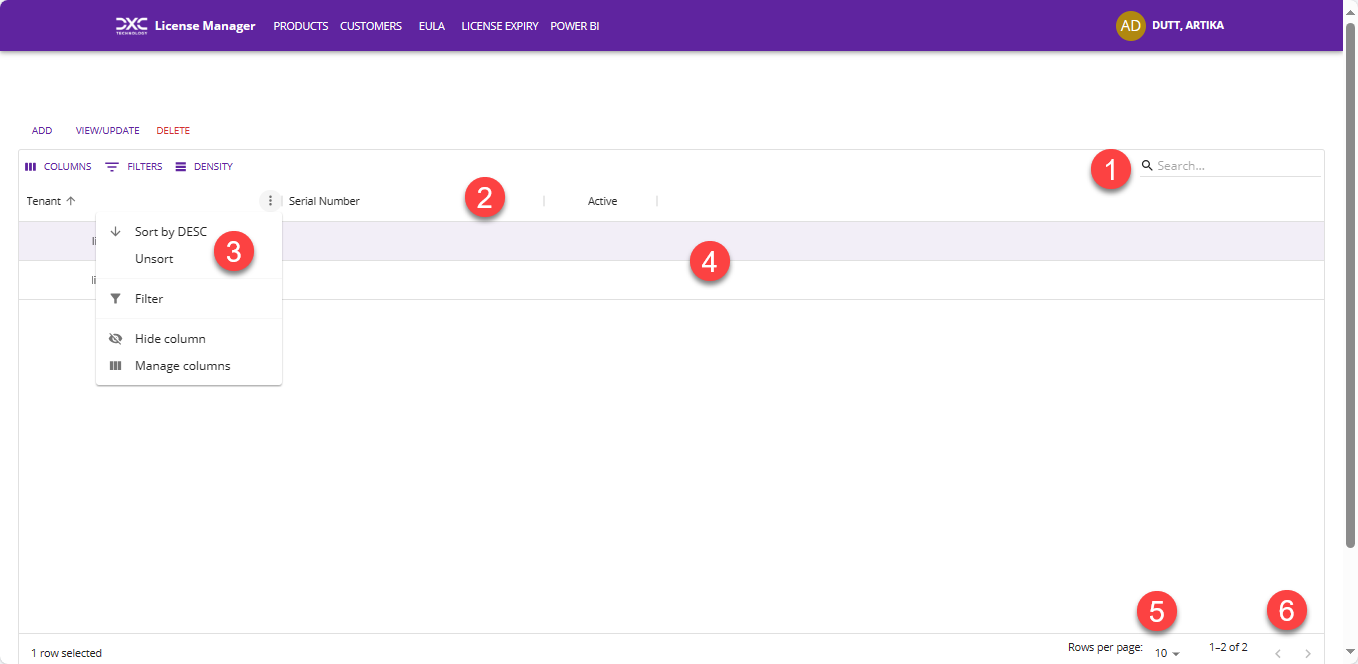The width and height of the screenshot is (1358, 664).
Task: Open the Columns panel
Action: [58, 167]
